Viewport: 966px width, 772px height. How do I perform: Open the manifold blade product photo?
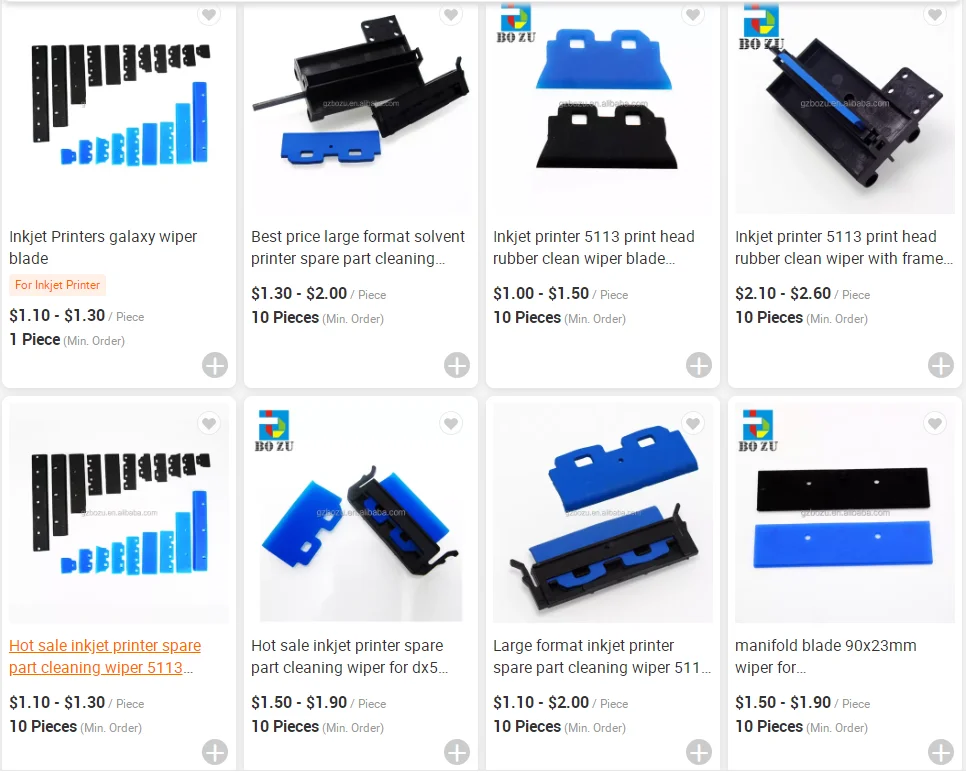click(x=845, y=513)
